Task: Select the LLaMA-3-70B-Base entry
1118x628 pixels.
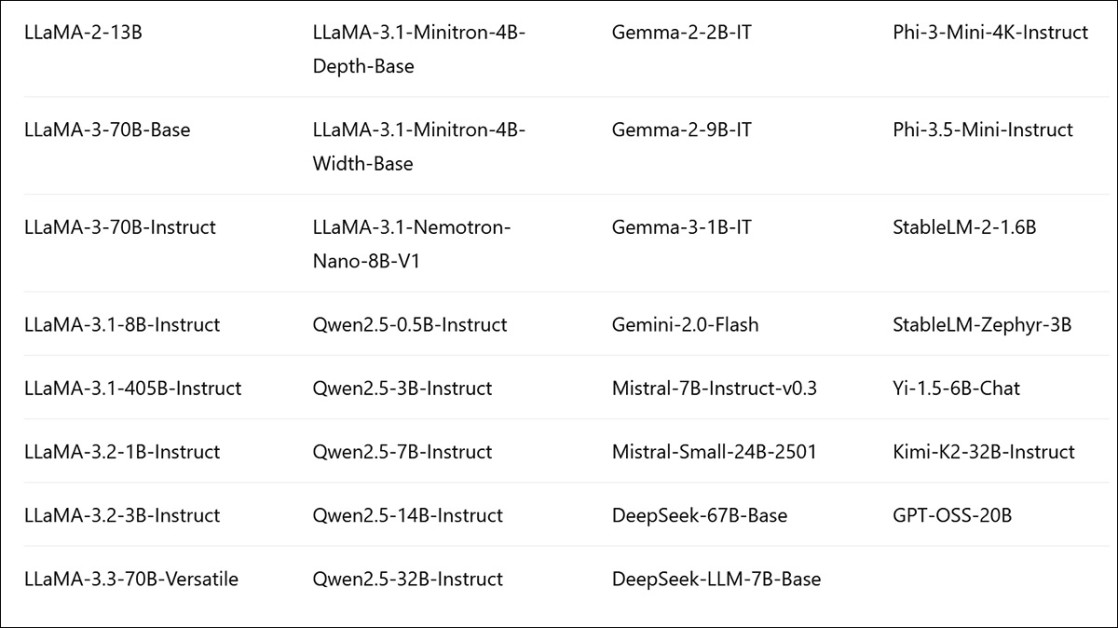Action: [x=107, y=130]
